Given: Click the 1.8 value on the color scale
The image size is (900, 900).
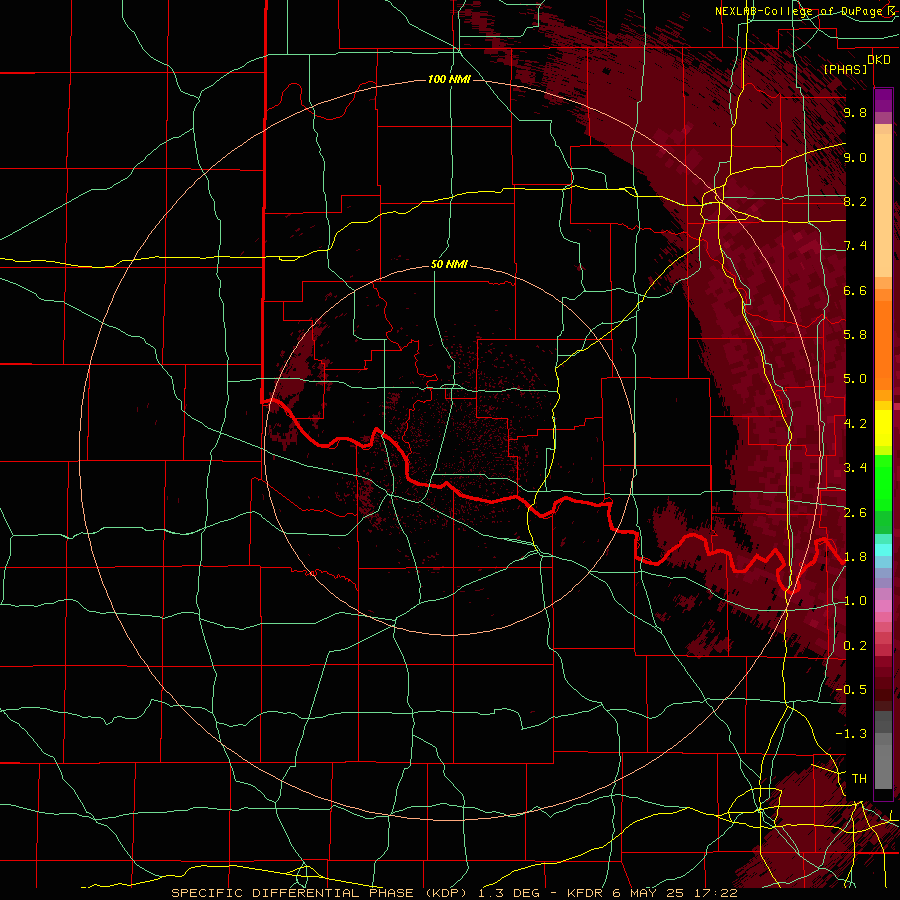Looking at the screenshot, I should click(855, 557).
